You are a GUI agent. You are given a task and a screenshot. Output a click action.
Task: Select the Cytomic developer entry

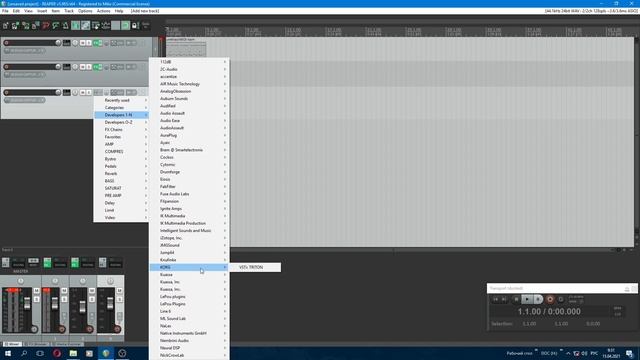click(189, 164)
